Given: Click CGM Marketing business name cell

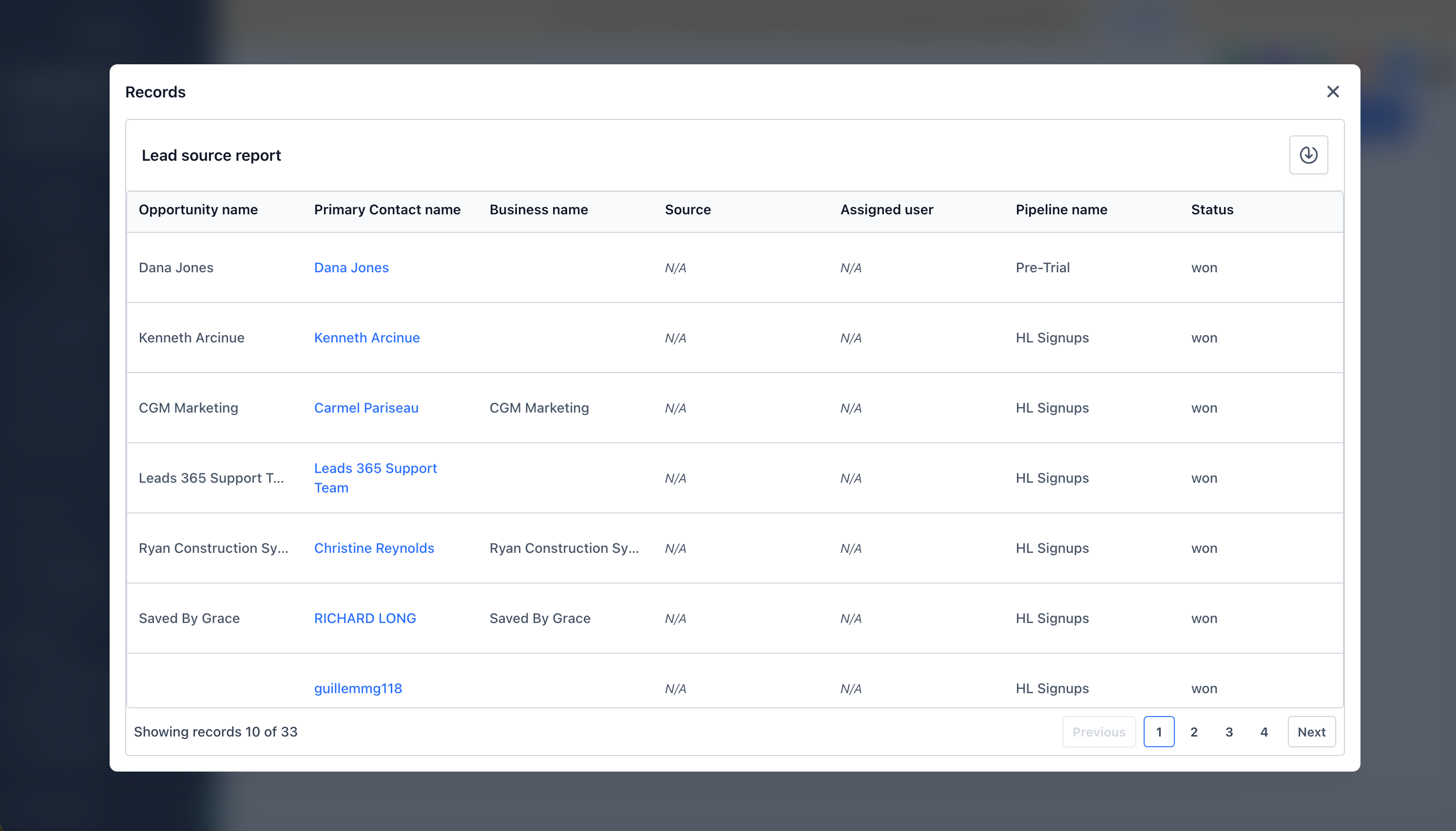Looking at the screenshot, I should pos(539,408).
